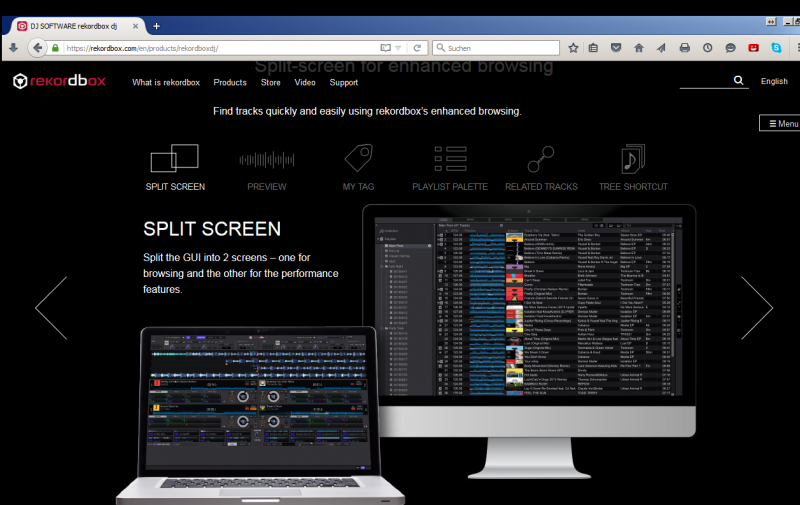Go to previous slide with left arrow
800x505 pixels.
click(51, 308)
